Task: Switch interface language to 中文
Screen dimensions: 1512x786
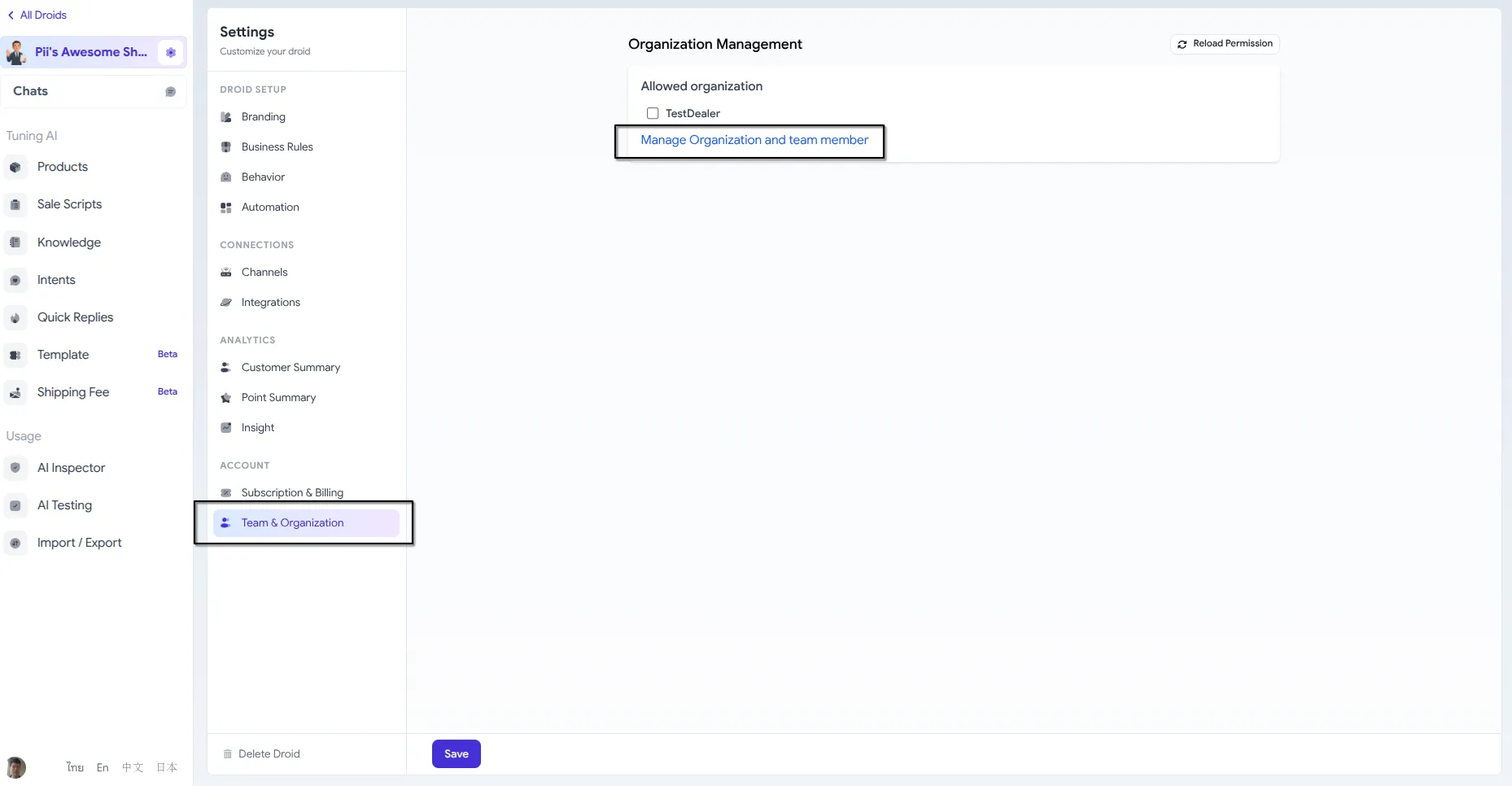Action: (x=133, y=767)
